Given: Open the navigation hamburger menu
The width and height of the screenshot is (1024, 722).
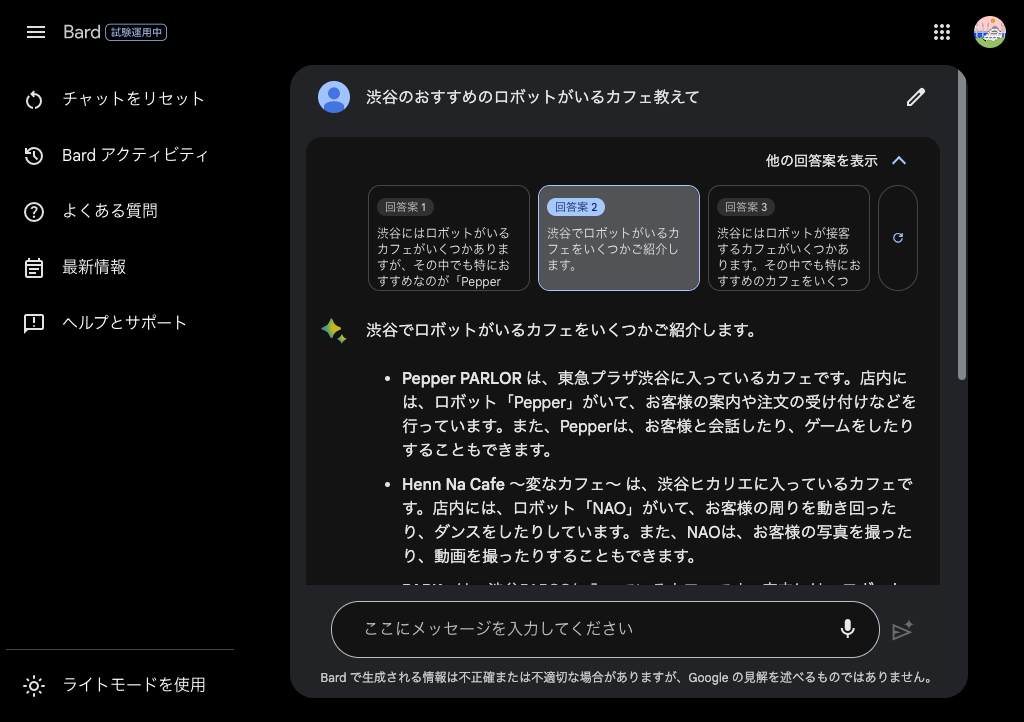Looking at the screenshot, I should tap(36, 32).
